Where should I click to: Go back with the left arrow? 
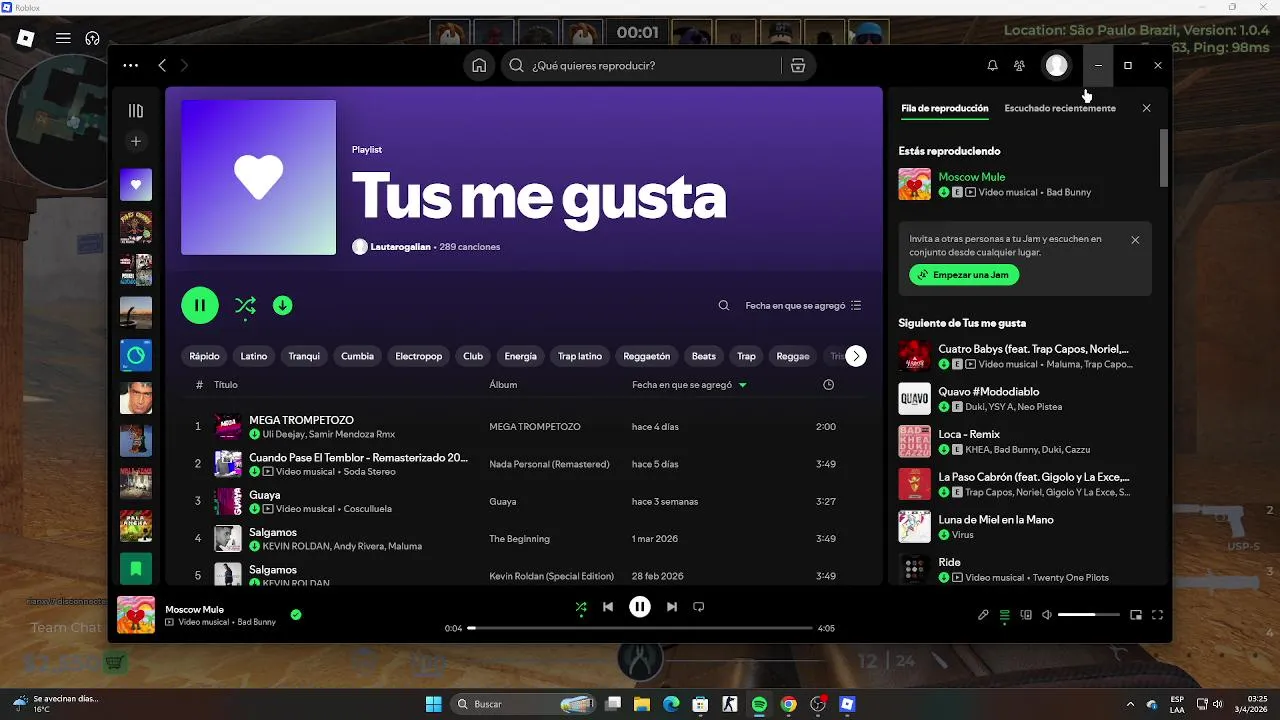click(x=162, y=65)
